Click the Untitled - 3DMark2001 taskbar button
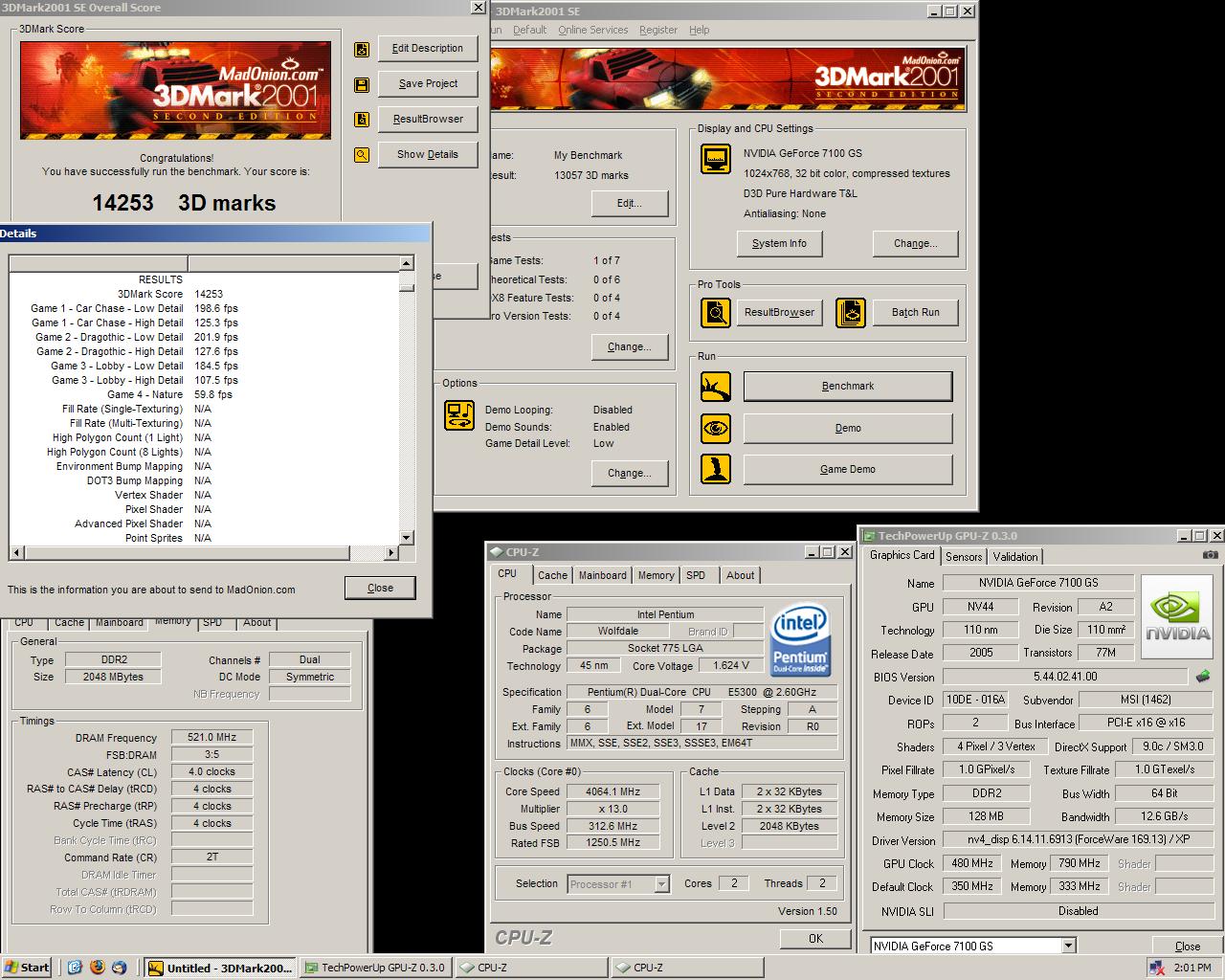1225x980 pixels. 219,968
